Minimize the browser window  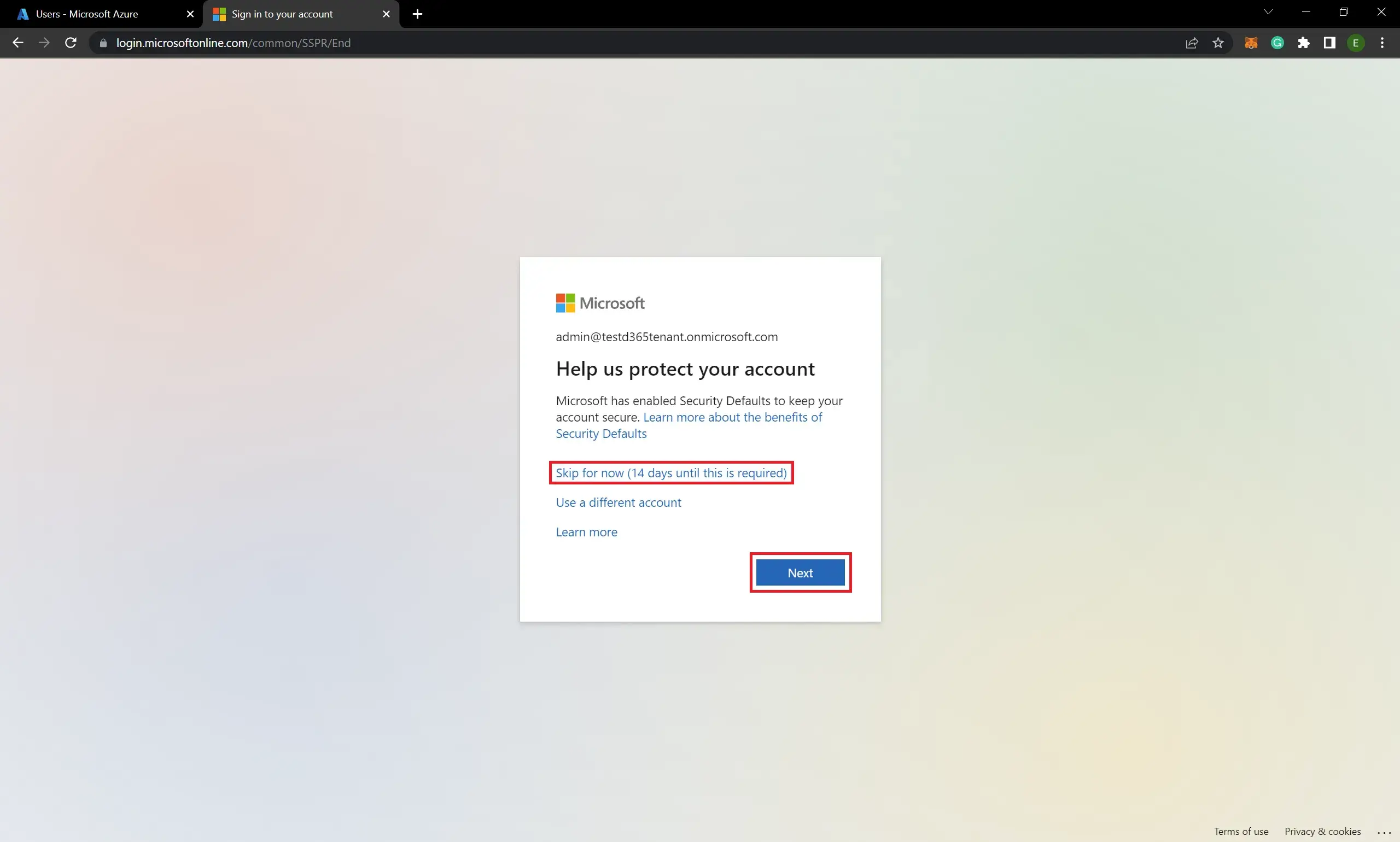[x=1306, y=12]
